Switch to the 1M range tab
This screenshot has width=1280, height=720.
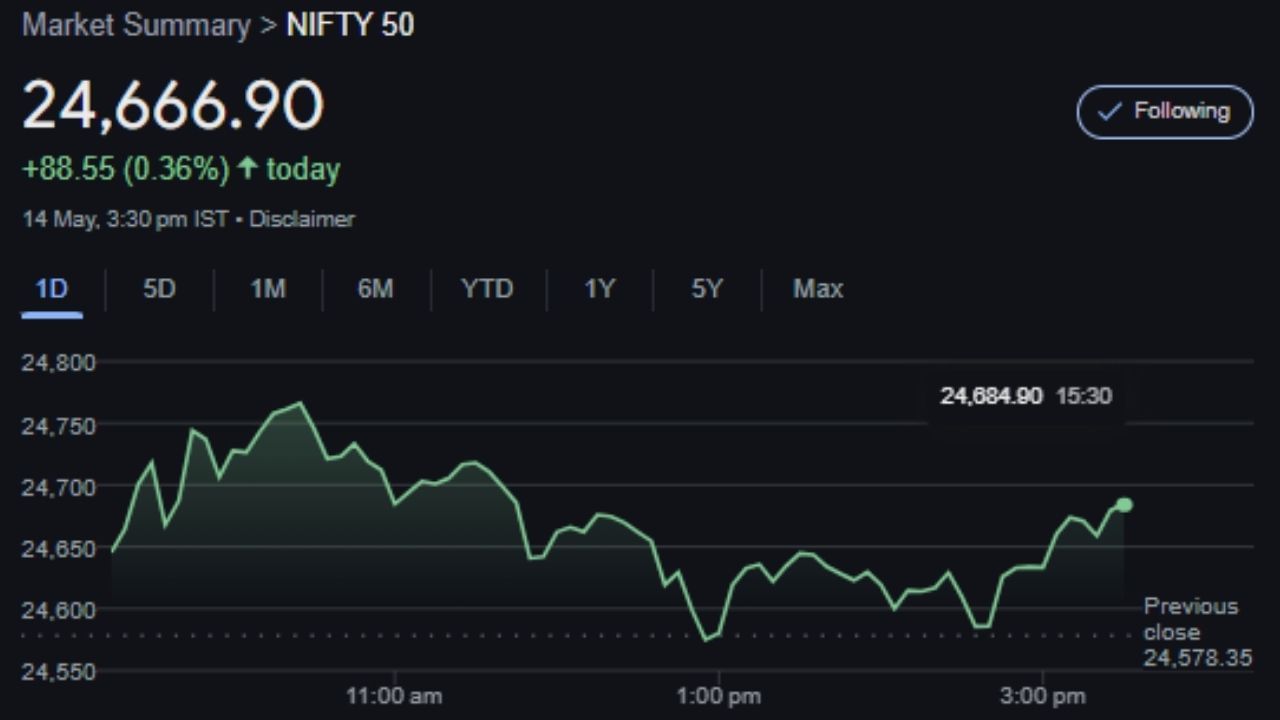268,289
